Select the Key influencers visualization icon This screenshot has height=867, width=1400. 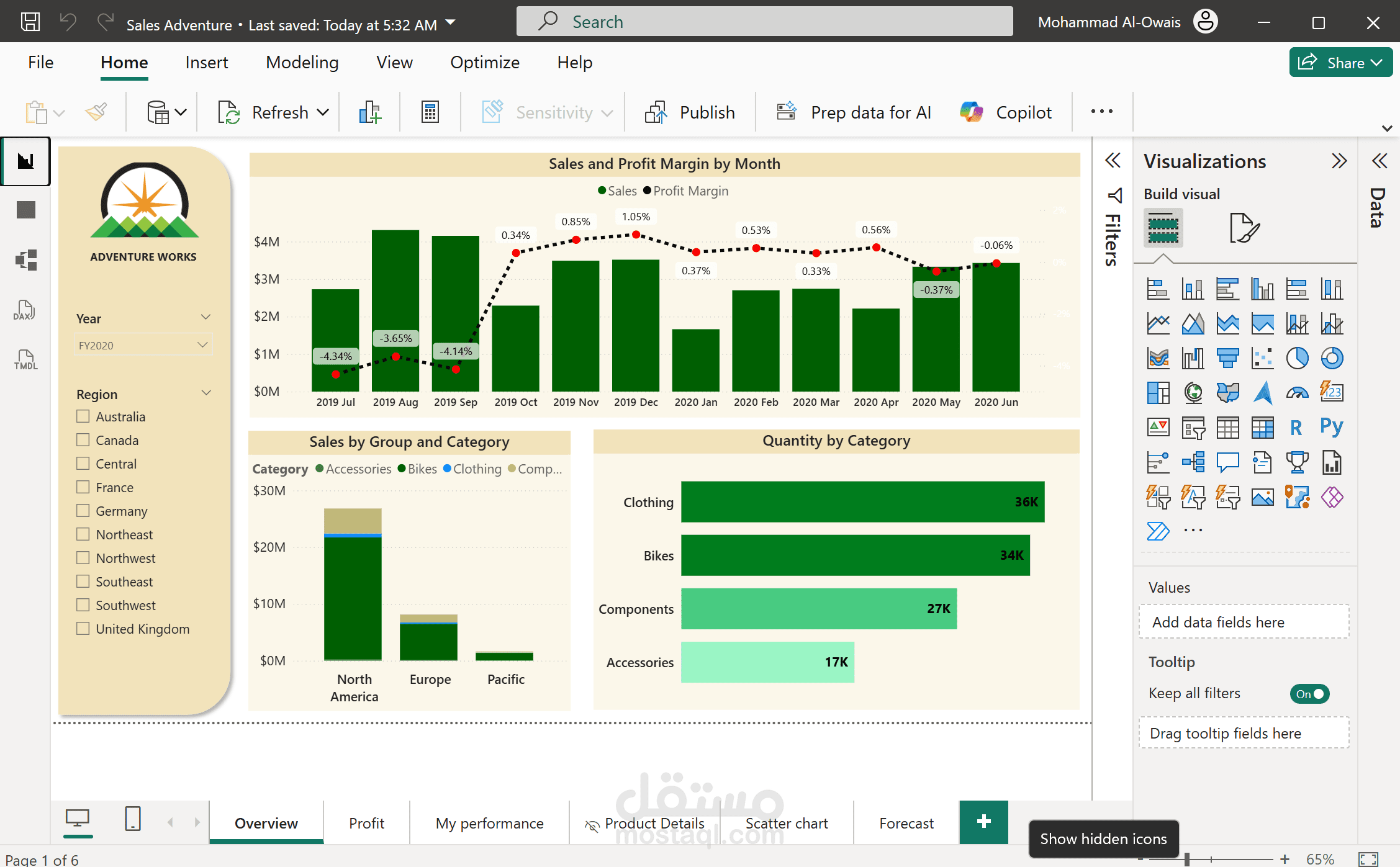(1158, 462)
